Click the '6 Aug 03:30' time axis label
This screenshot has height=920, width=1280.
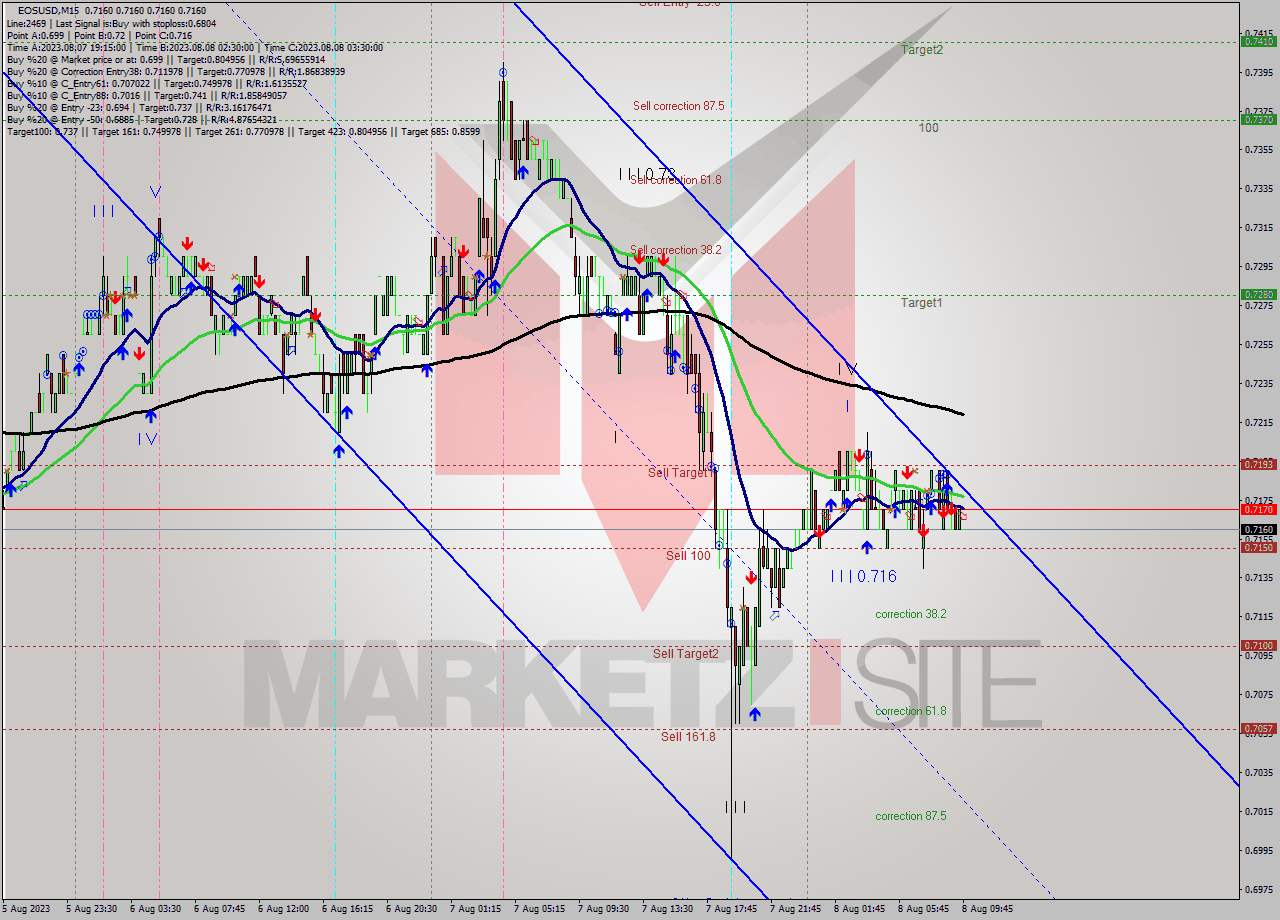coord(155,909)
